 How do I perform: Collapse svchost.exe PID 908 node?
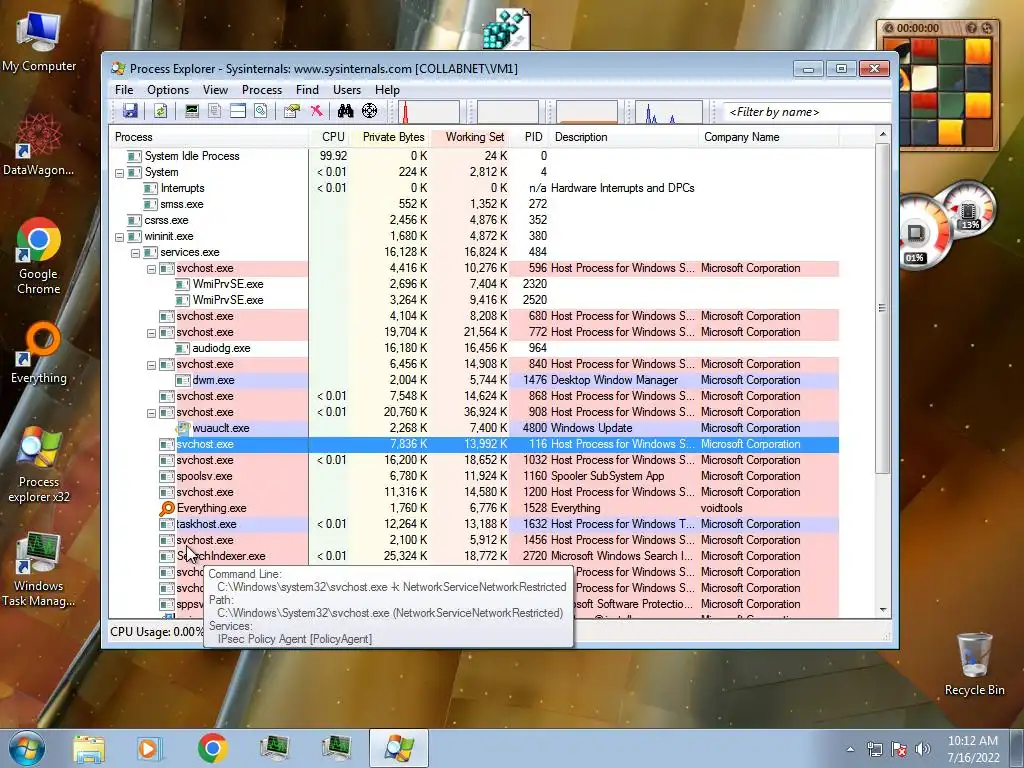tap(152, 413)
